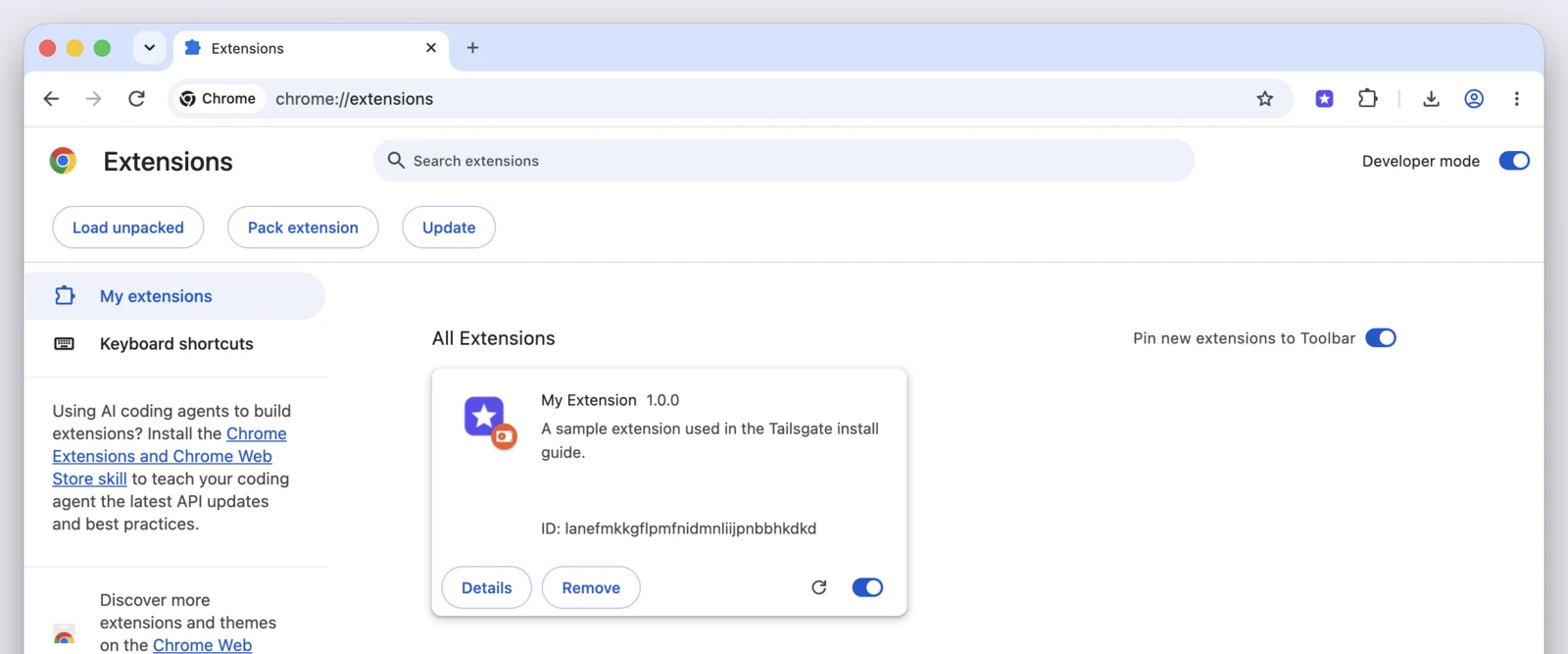Select the My extensions sidebar item
Viewport: 1568px width, 654px height.
point(174,296)
